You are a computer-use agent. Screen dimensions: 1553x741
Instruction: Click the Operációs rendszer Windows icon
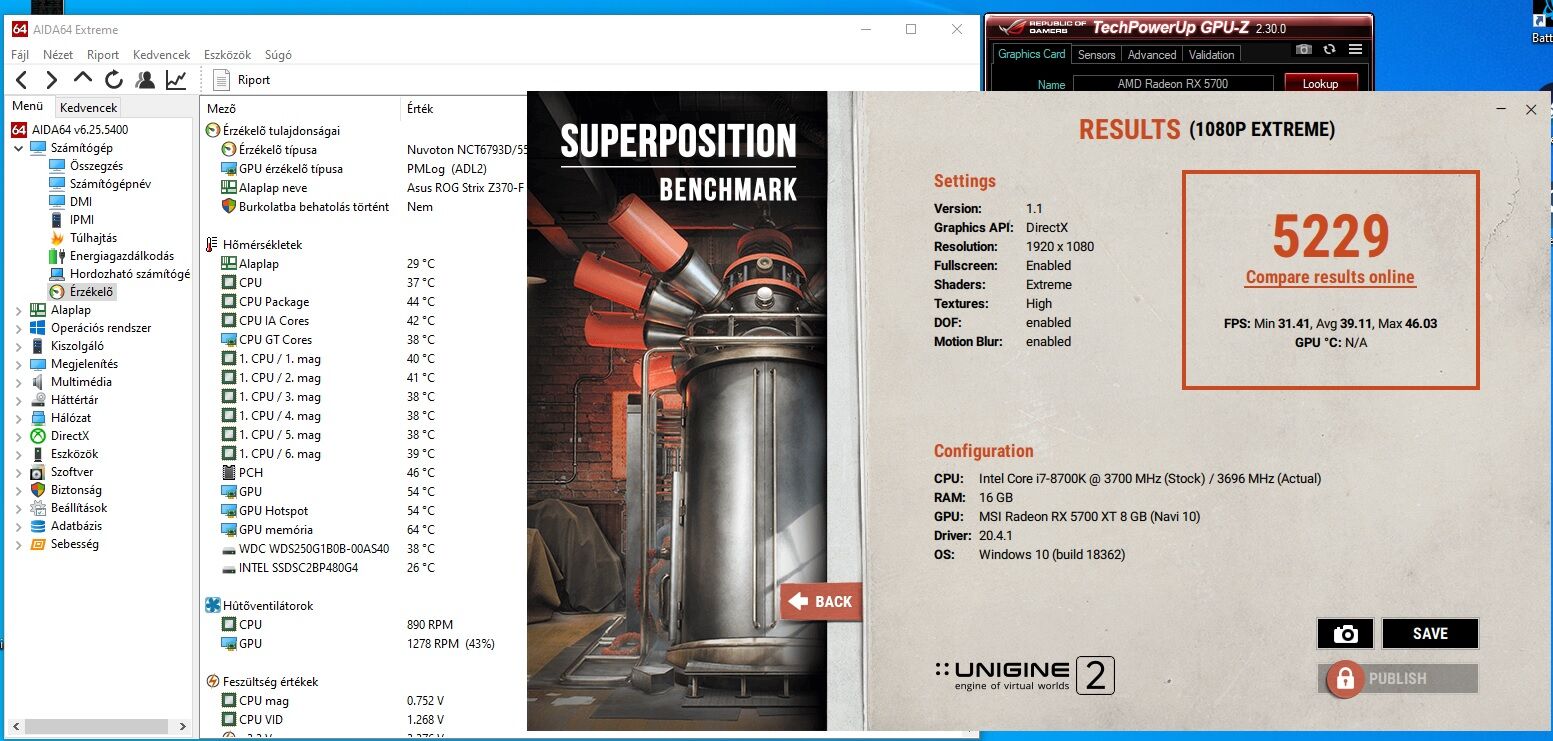(x=38, y=328)
